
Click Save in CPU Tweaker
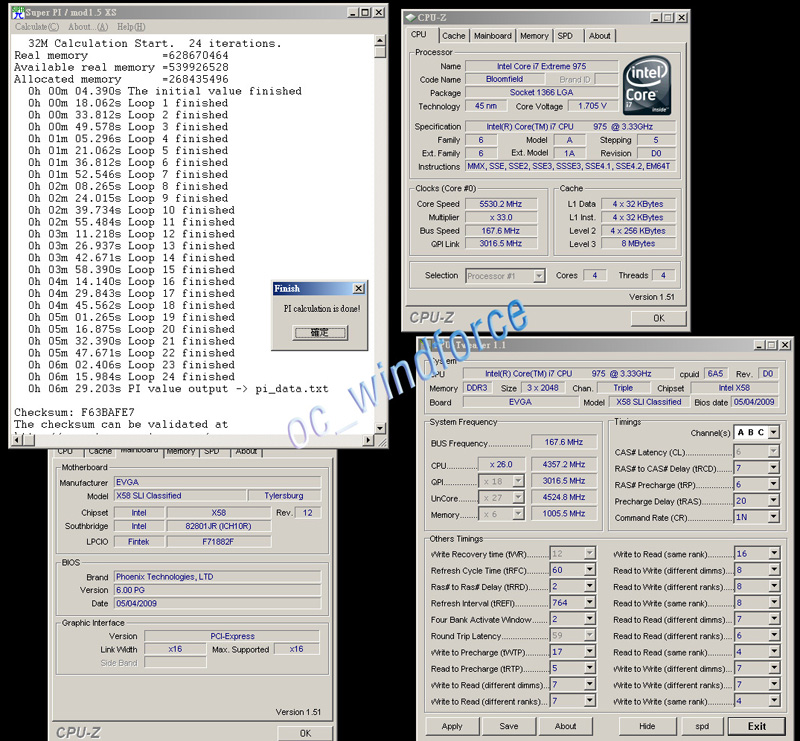509,726
